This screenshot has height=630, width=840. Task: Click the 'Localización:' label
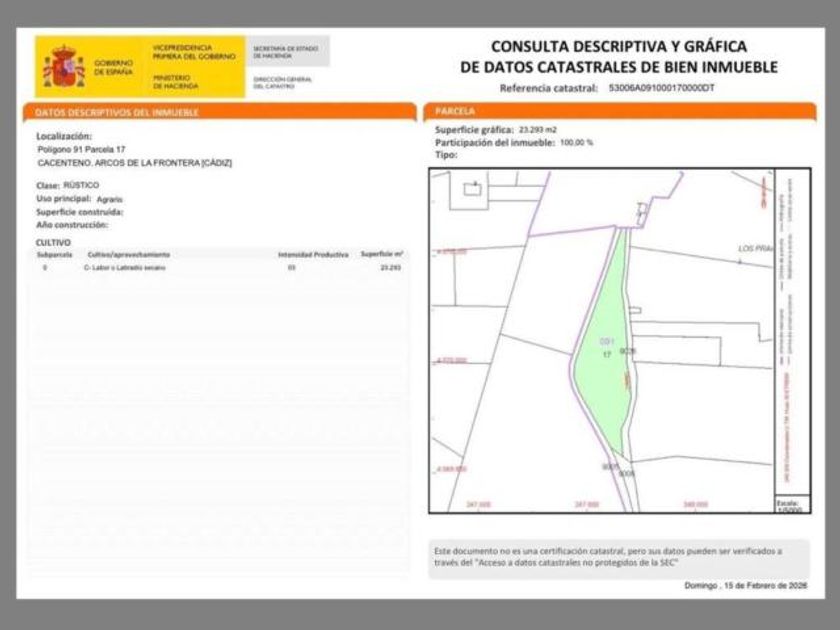(x=64, y=136)
